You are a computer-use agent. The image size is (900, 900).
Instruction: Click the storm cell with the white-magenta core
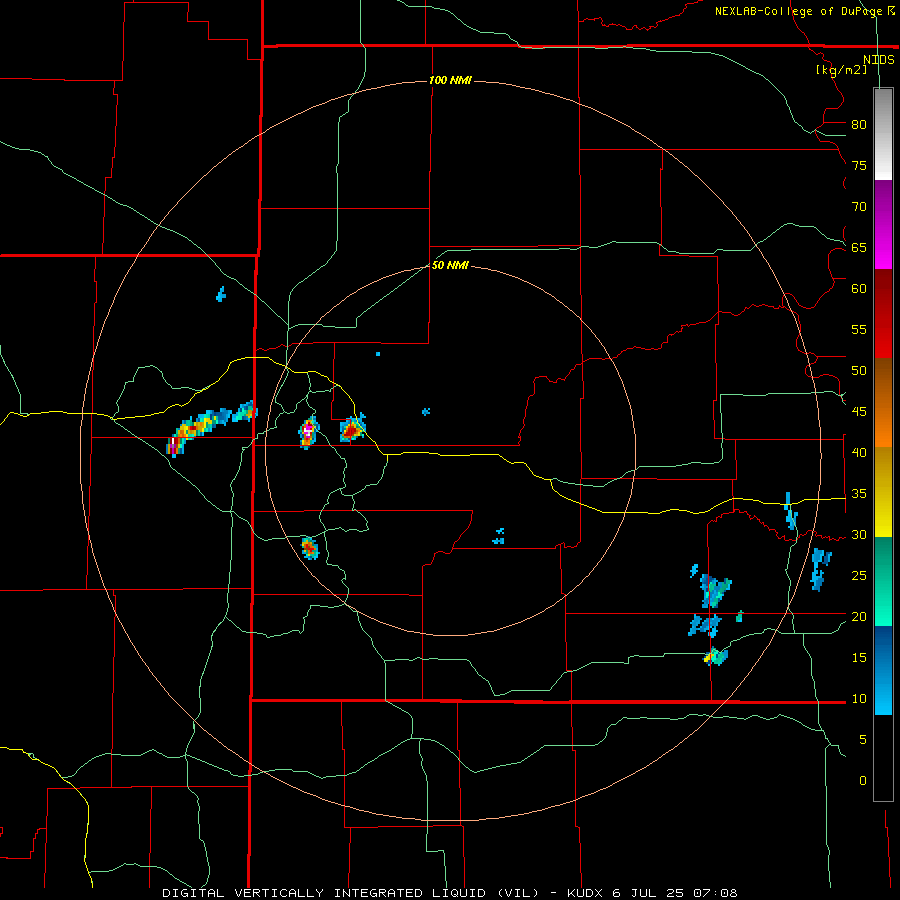(x=308, y=432)
